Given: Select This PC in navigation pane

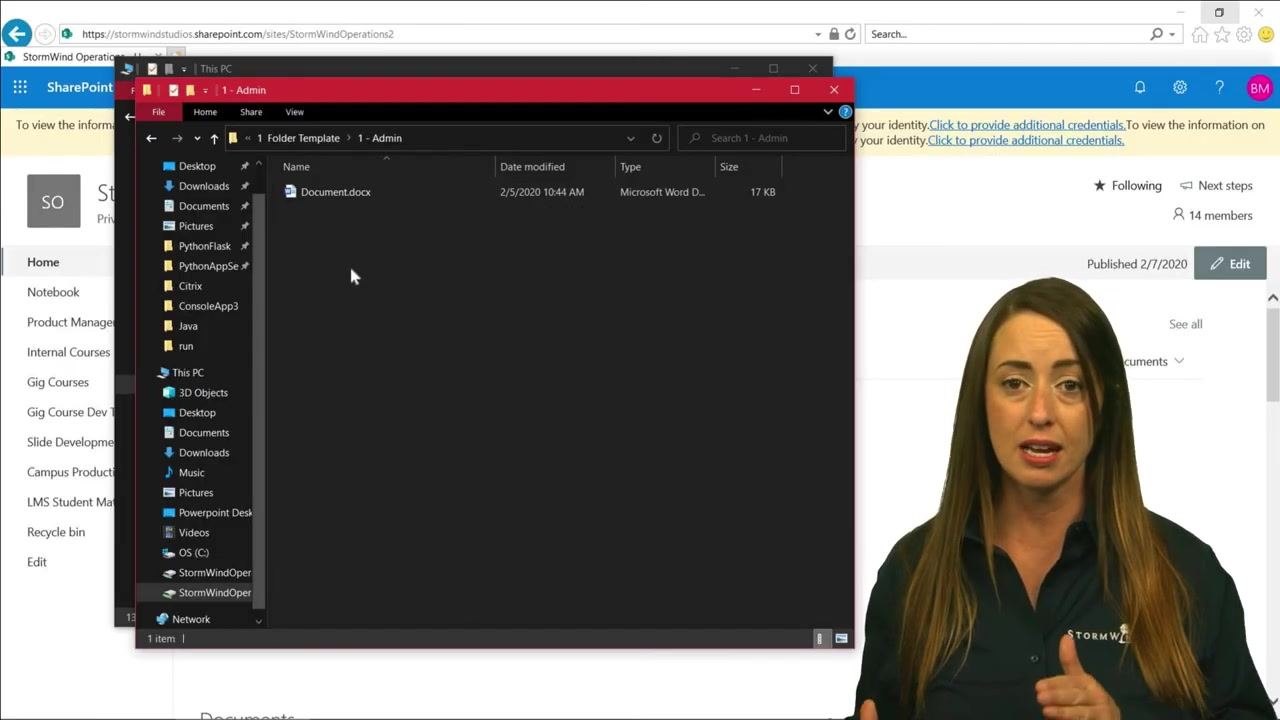Looking at the screenshot, I should pos(187,372).
